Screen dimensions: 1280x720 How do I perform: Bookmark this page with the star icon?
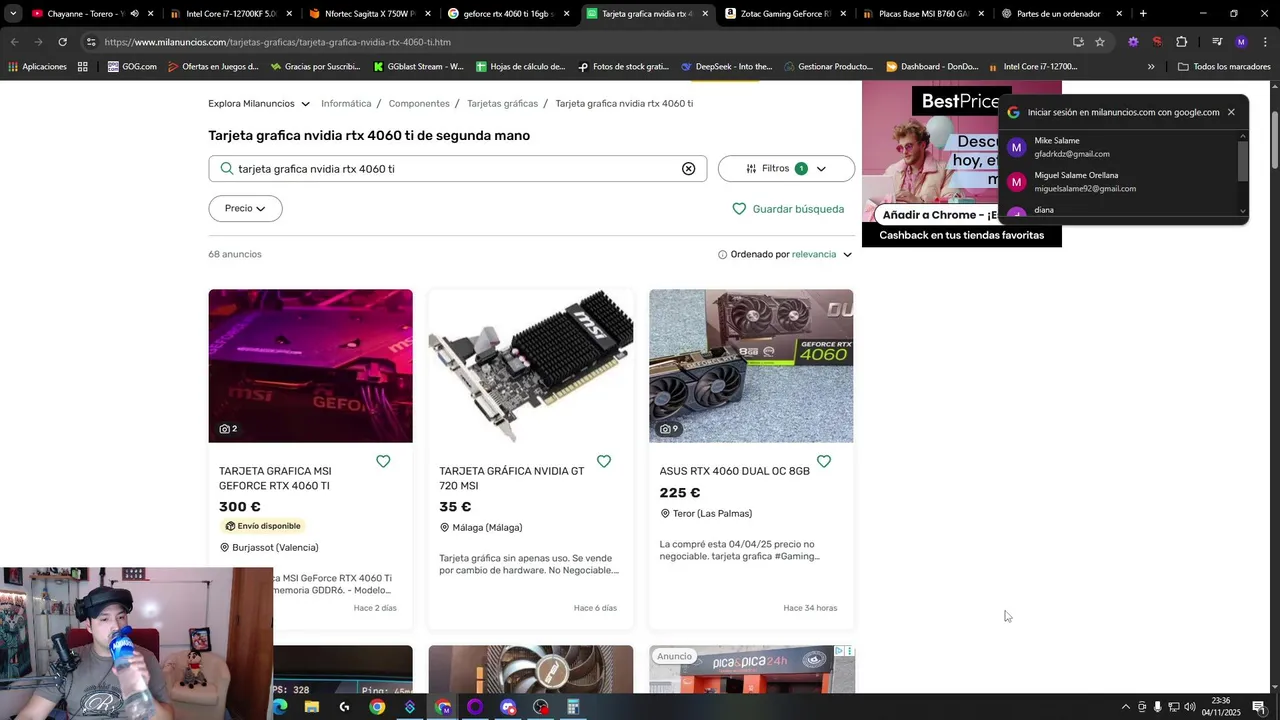1100,42
